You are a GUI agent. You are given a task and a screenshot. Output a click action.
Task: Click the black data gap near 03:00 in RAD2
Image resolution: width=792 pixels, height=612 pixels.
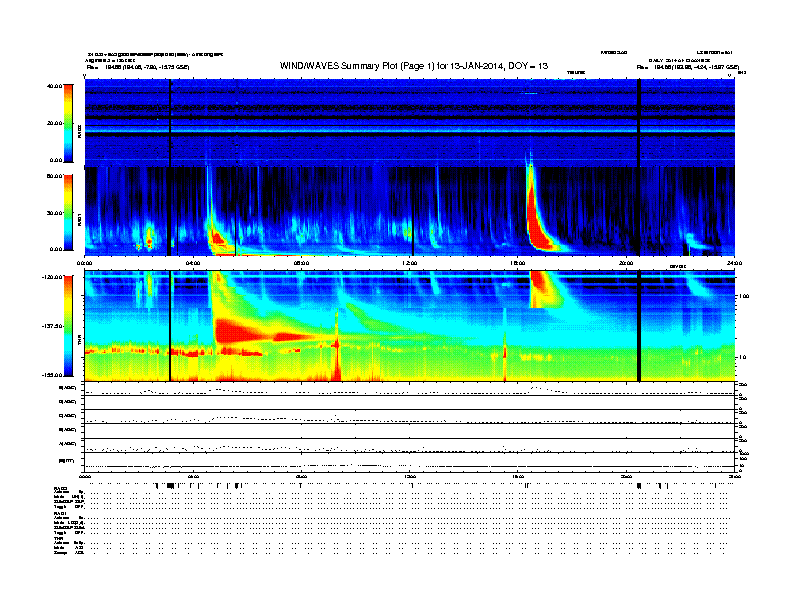[x=170, y=123]
